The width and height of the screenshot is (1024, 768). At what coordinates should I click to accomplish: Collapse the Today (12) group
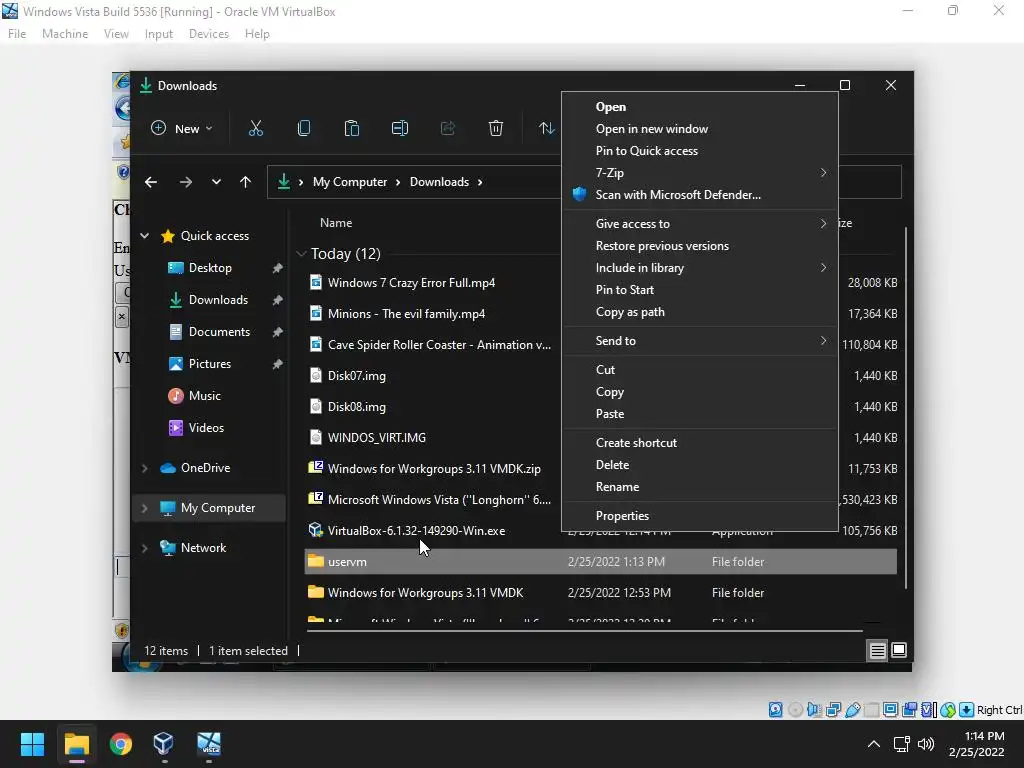pyautogui.click(x=301, y=254)
